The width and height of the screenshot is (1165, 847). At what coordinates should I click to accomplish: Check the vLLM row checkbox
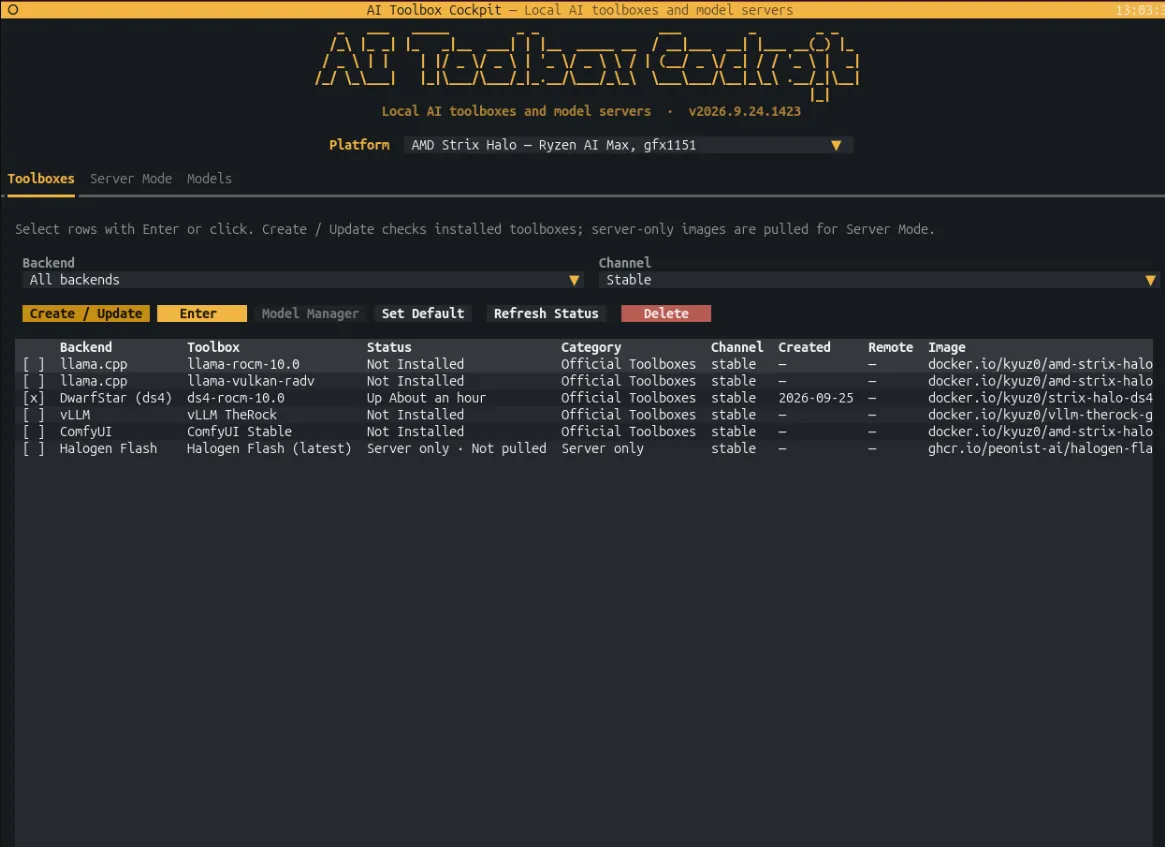tap(33, 415)
